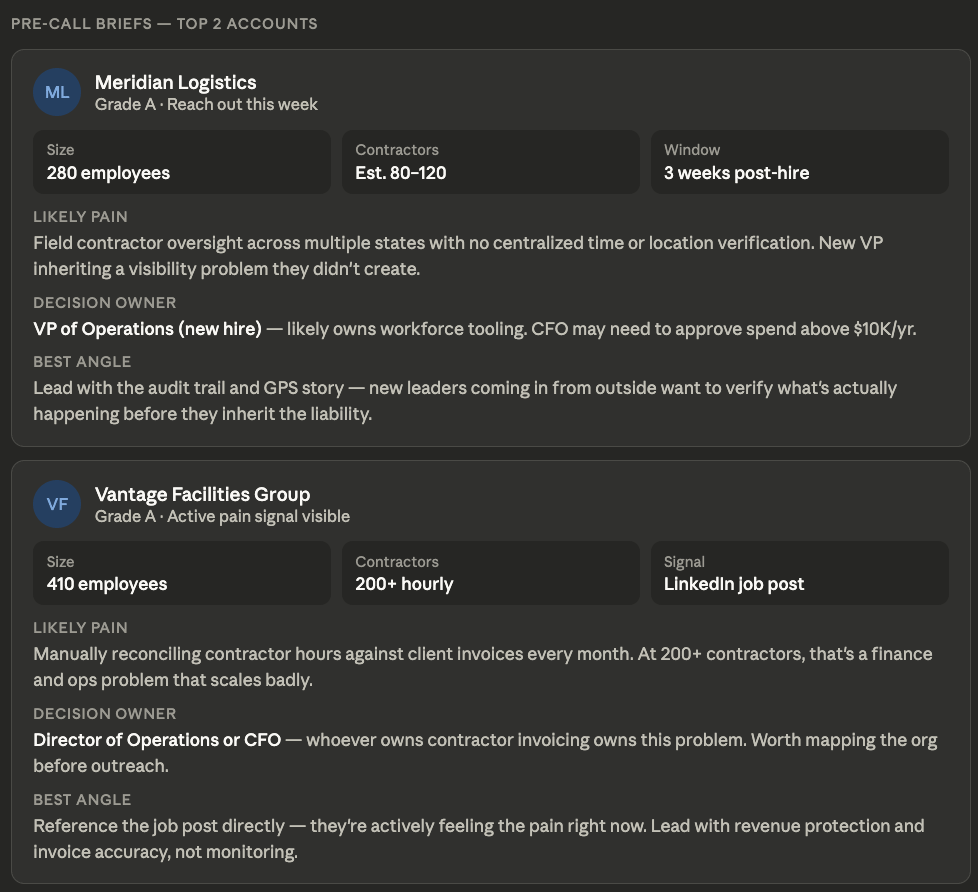Image resolution: width=978 pixels, height=892 pixels.
Task: Open the Vantage Facilities Group title
Action: tap(202, 494)
